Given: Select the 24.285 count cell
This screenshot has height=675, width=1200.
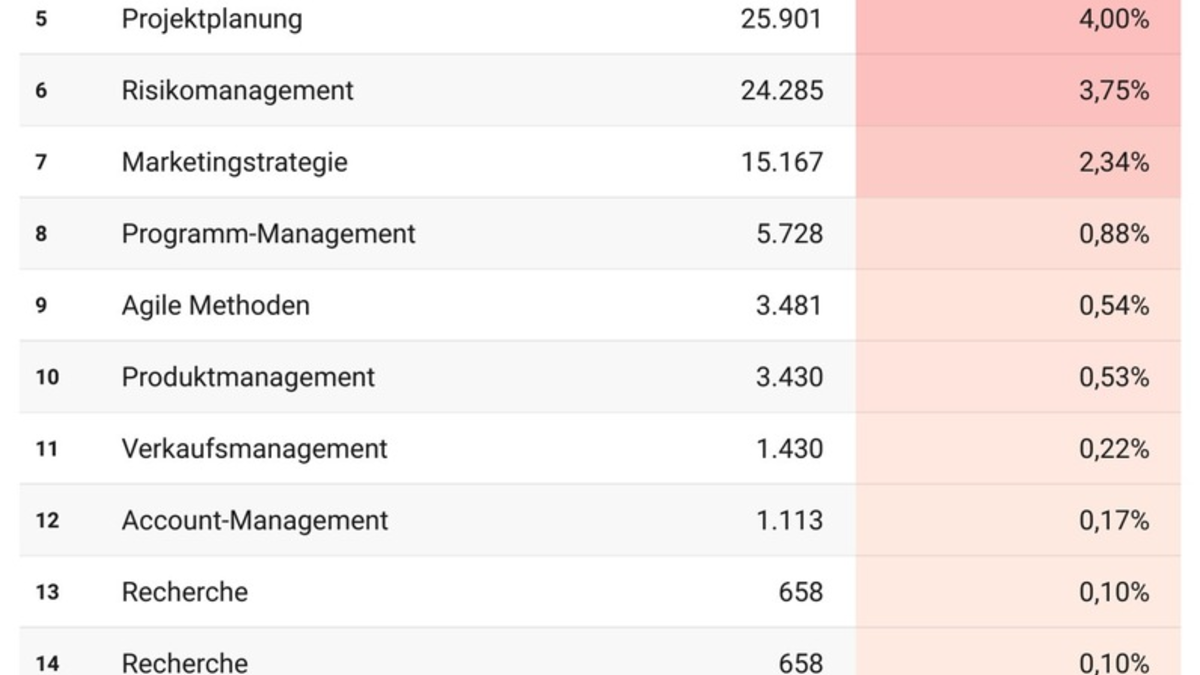Looking at the screenshot, I should click(781, 90).
